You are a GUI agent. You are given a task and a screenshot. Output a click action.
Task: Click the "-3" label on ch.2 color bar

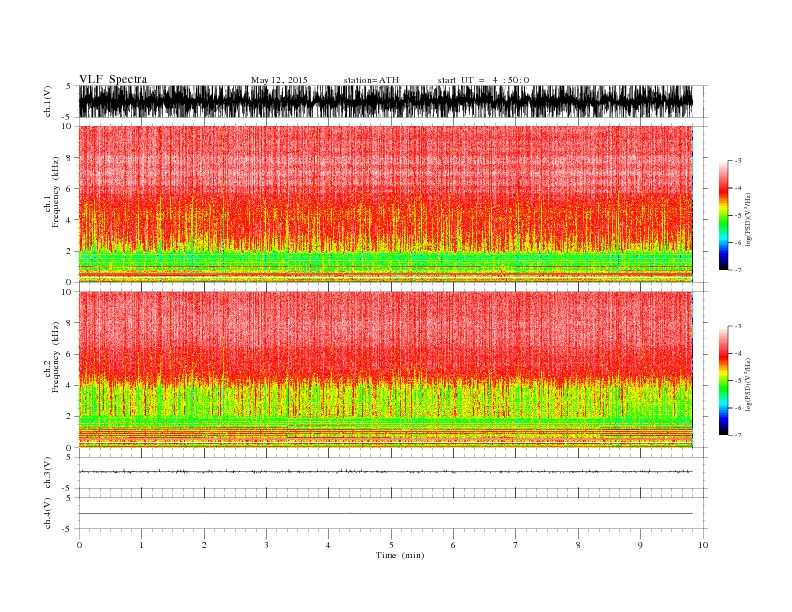coord(737,326)
